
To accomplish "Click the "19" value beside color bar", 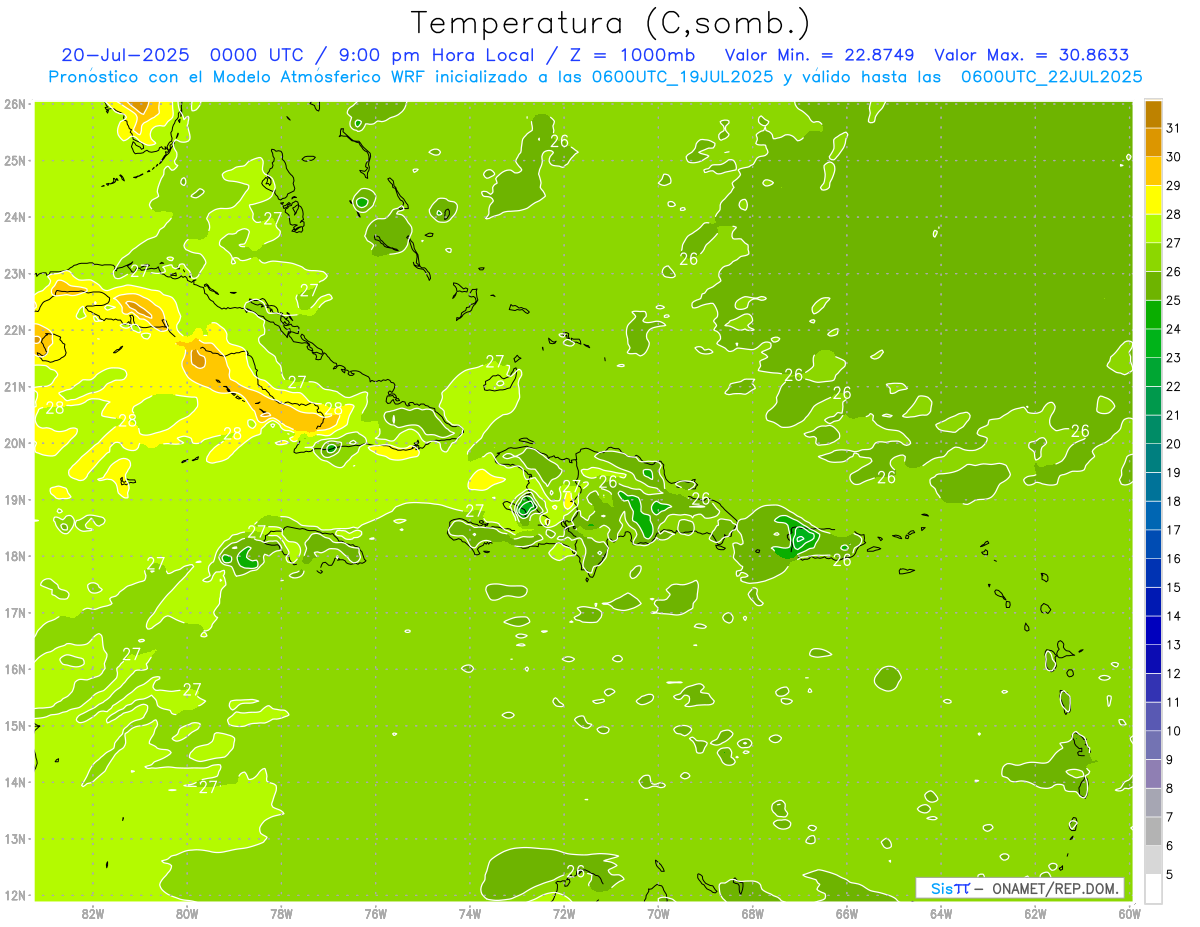I will (x=1174, y=472).
